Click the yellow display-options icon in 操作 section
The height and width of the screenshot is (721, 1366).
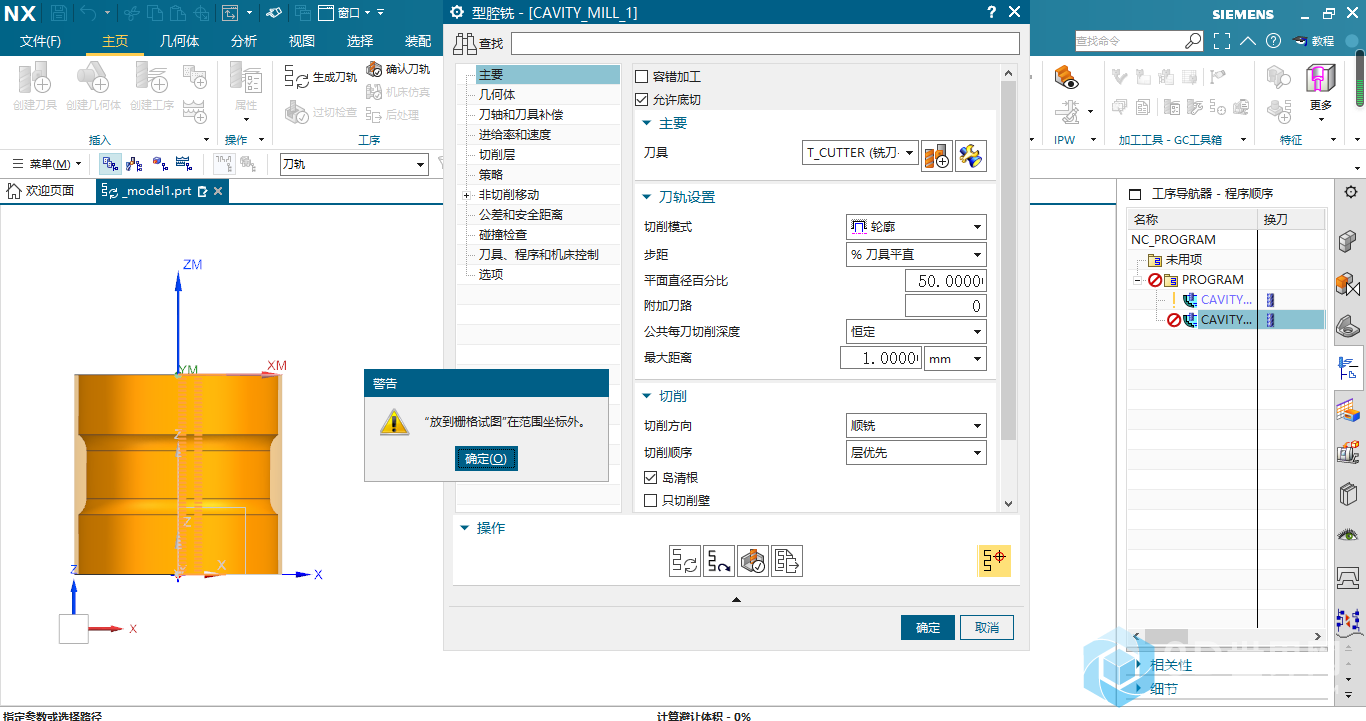point(994,561)
